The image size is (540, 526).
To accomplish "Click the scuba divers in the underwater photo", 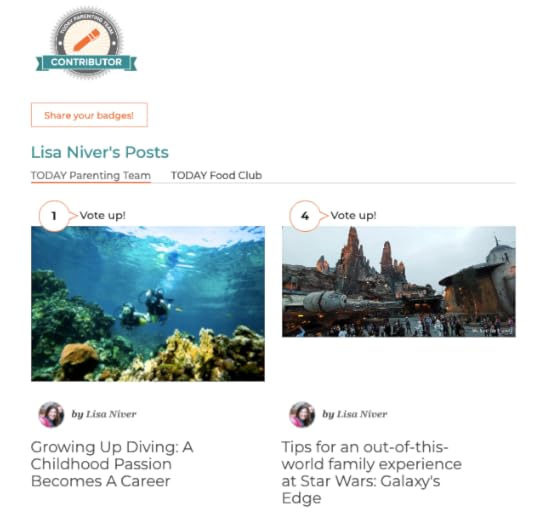I will tap(146, 308).
